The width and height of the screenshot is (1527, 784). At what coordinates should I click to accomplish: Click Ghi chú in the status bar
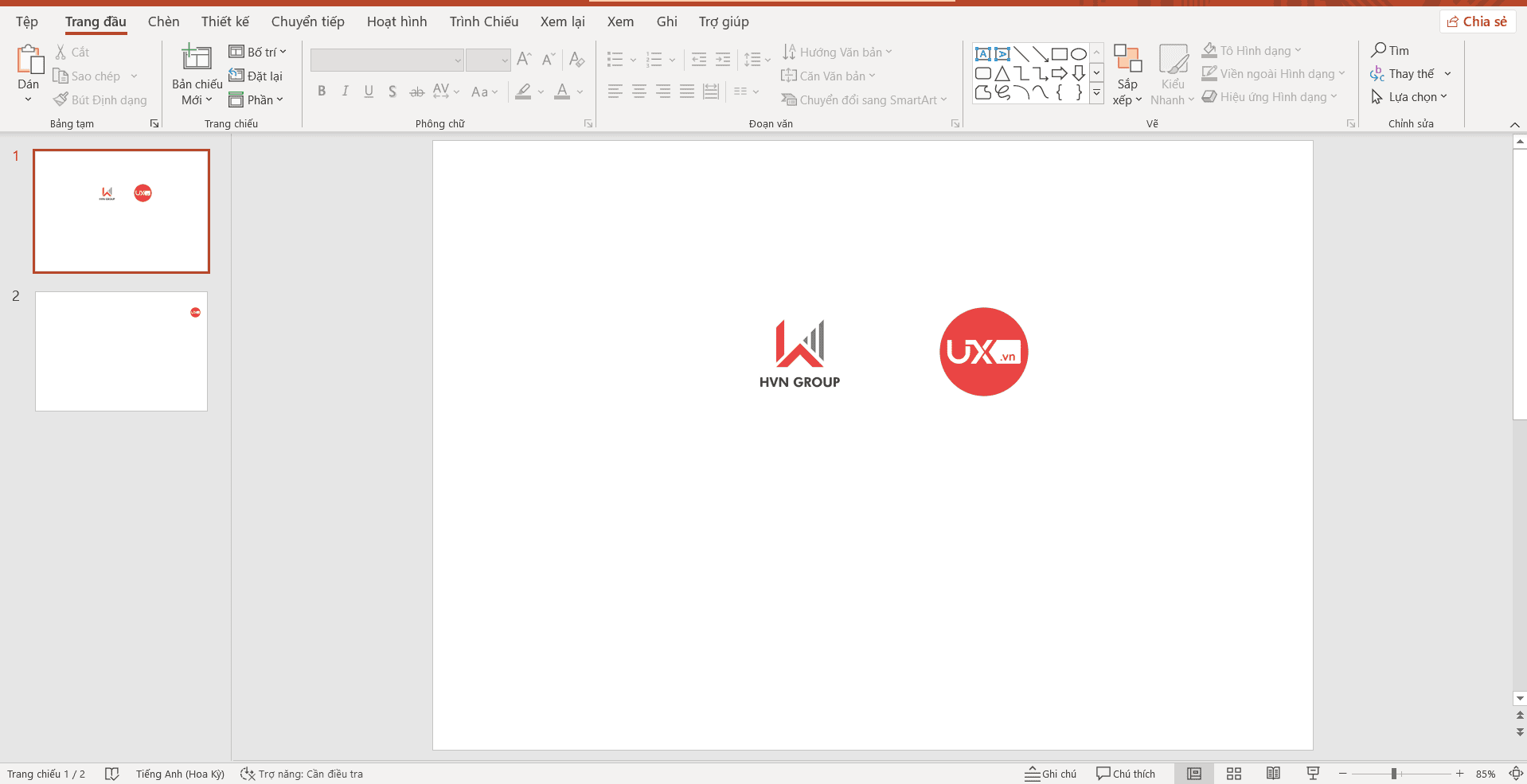1050,773
